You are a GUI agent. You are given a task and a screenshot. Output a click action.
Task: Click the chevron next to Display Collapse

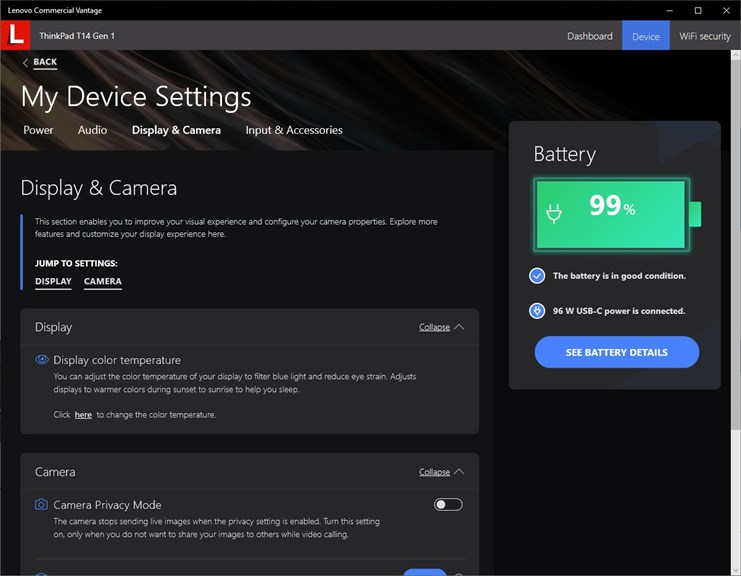pyautogui.click(x=459, y=327)
